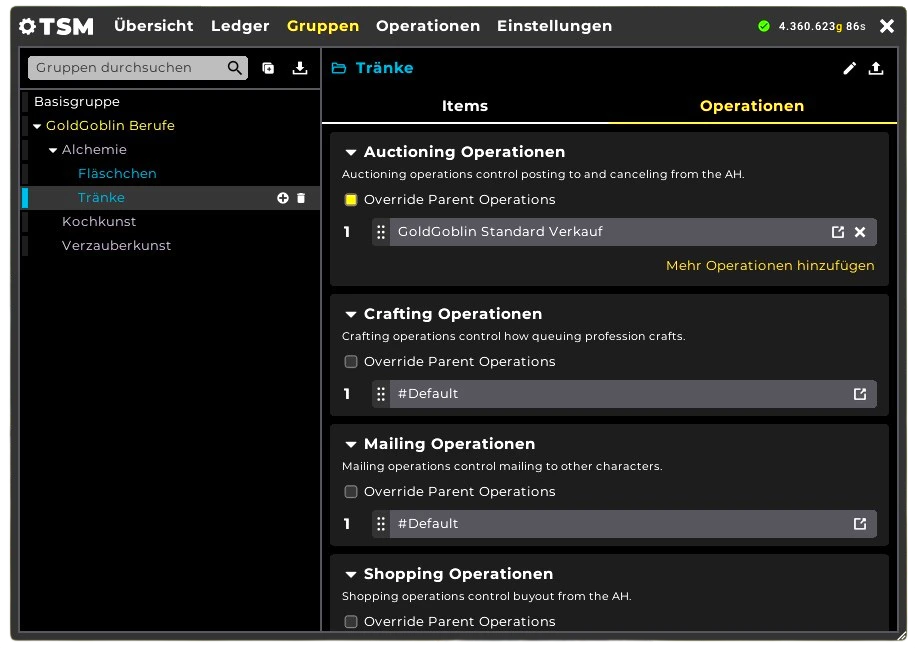Select the GoldGoblin Standard Verkauf operation row

pyautogui.click(x=624, y=232)
